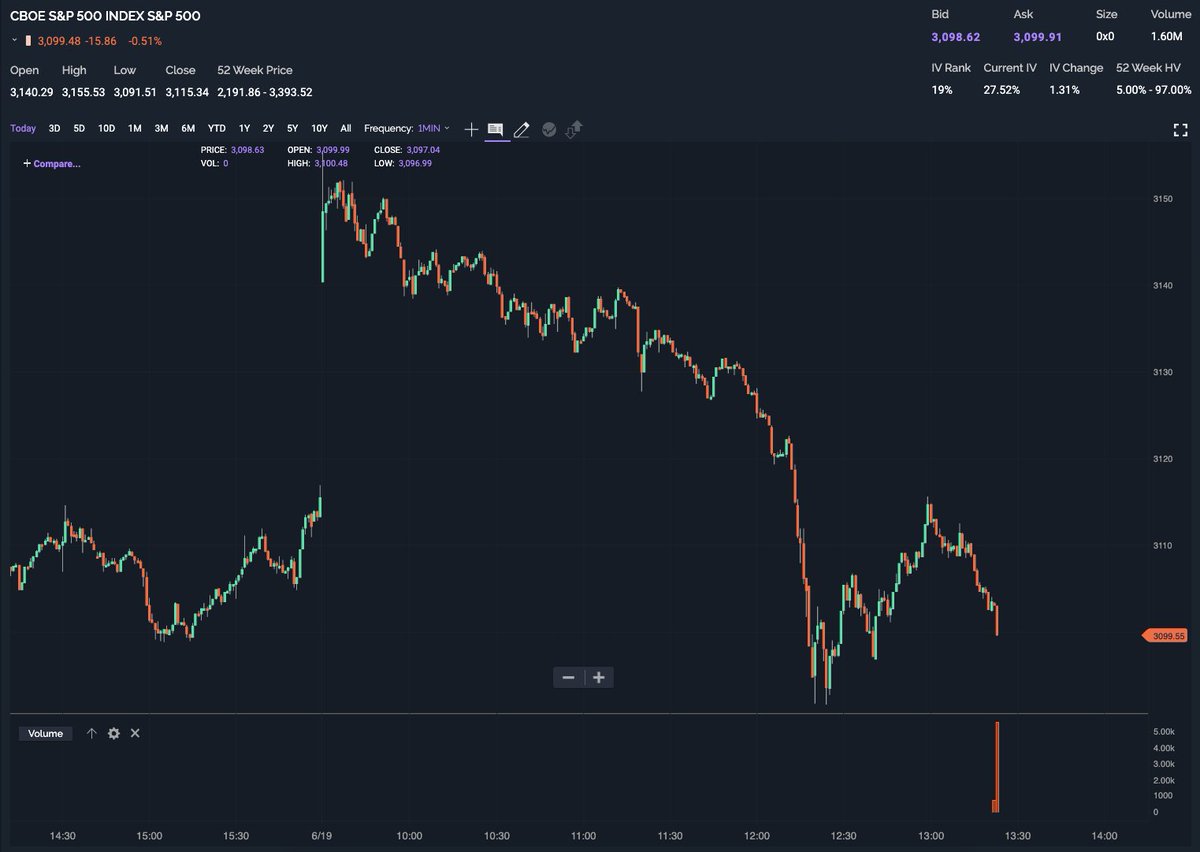
Task: Select the Today time range
Action: pyautogui.click(x=23, y=128)
